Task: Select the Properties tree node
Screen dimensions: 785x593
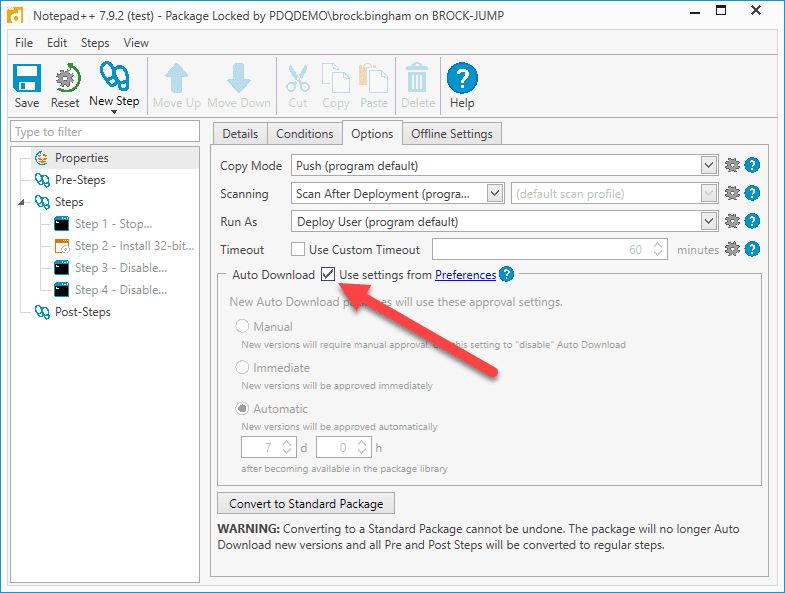Action: (82, 158)
